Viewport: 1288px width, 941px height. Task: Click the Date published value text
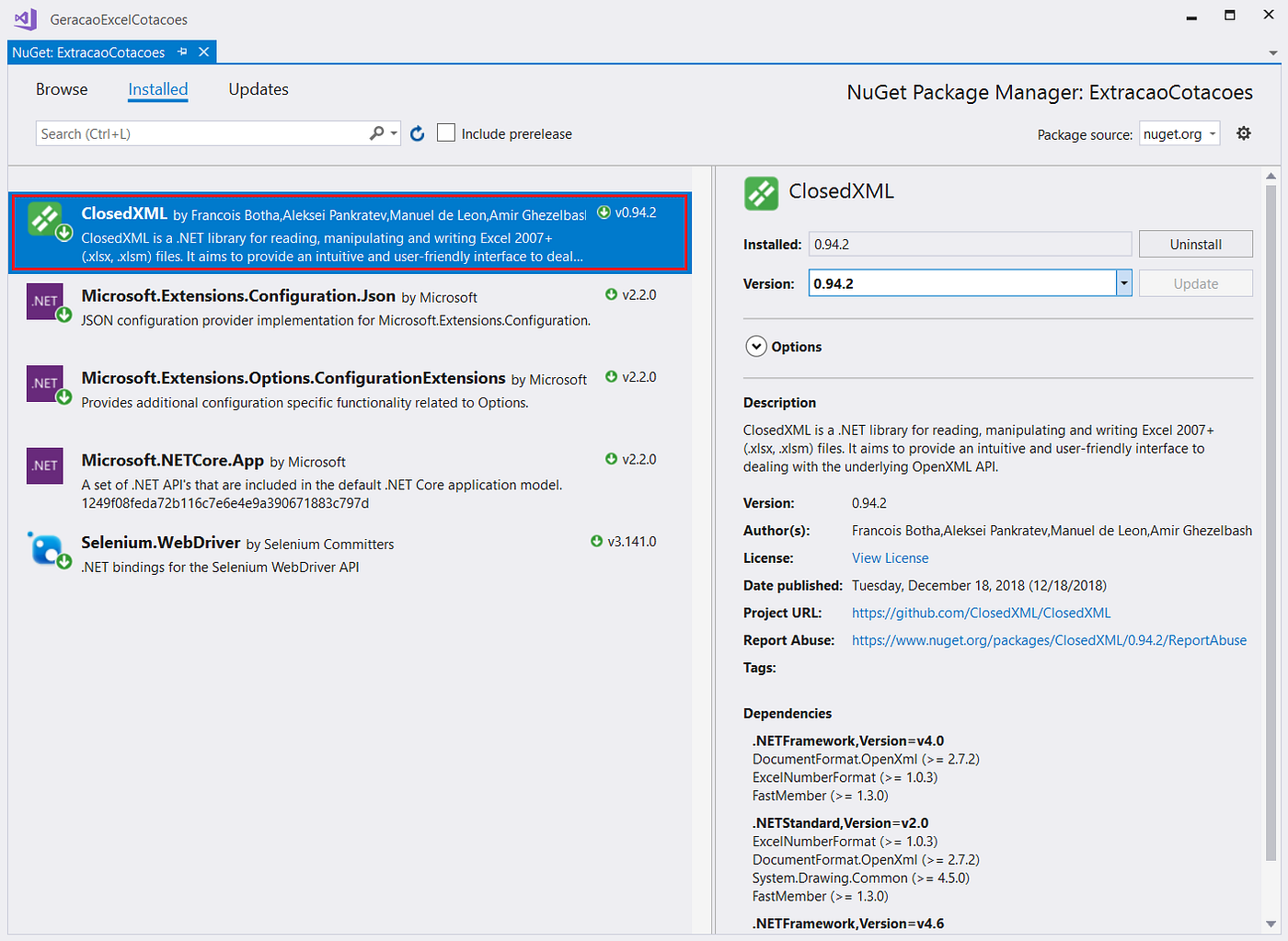click(x=979, y=586)
